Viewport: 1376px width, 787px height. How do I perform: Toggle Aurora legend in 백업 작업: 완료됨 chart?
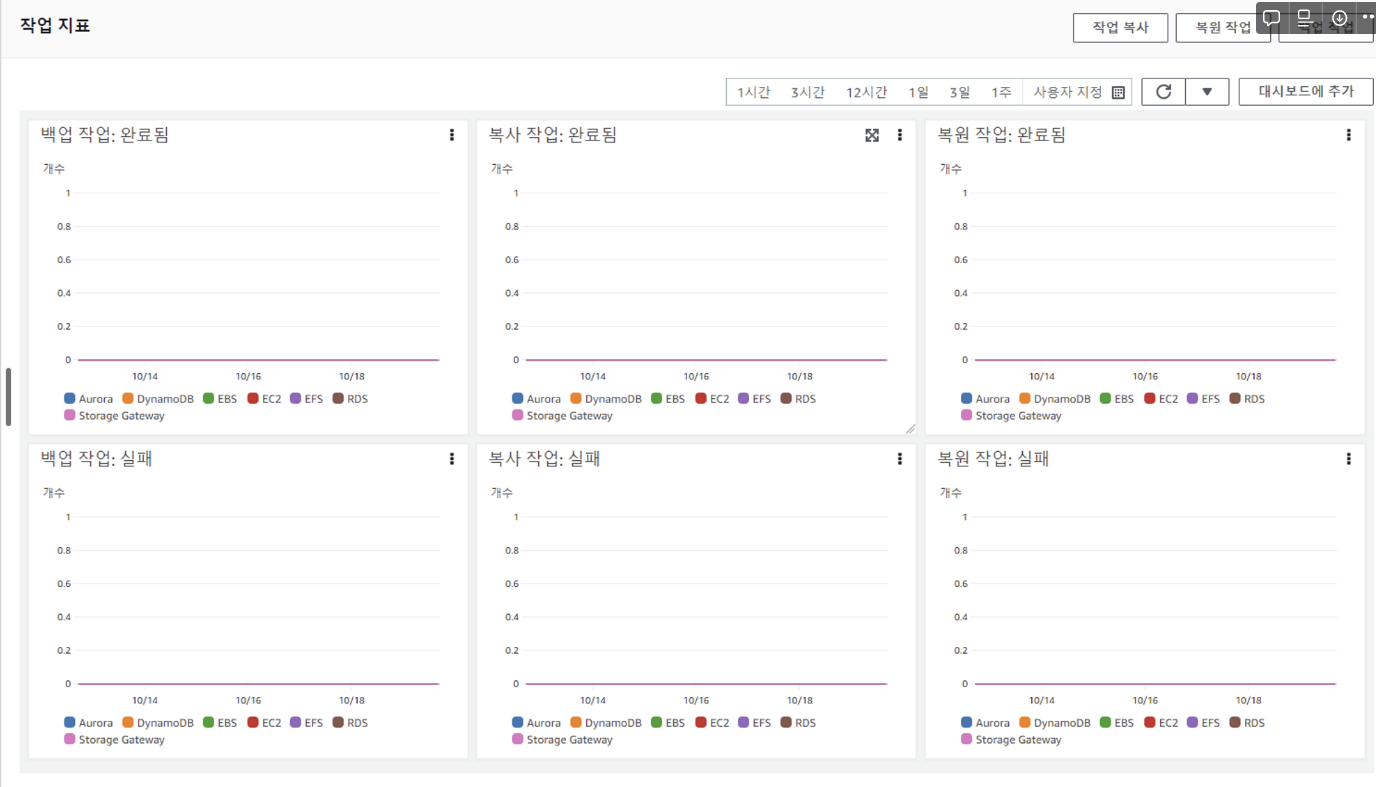point(89,399)
